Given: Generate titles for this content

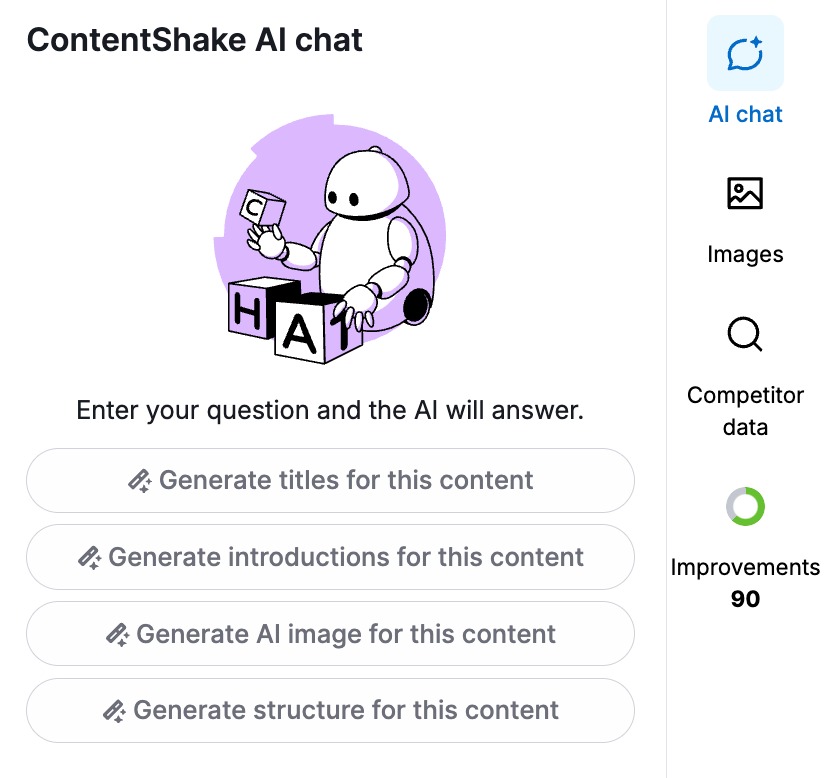Looking at the screenshot, I should 330,480.
